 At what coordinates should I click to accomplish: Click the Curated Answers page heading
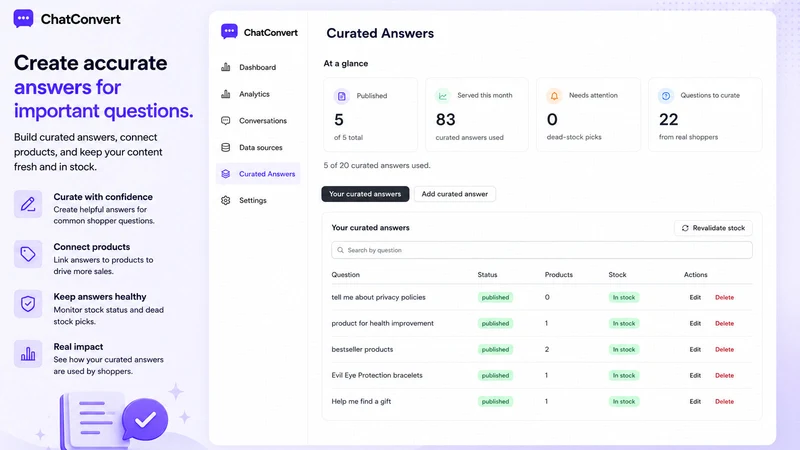[x=380, y=33]
